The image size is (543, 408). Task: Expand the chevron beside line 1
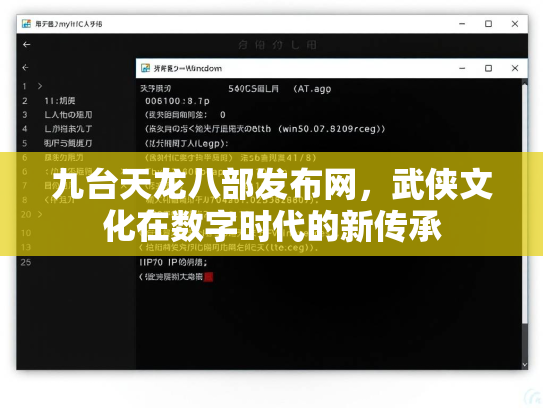[40, 86]
